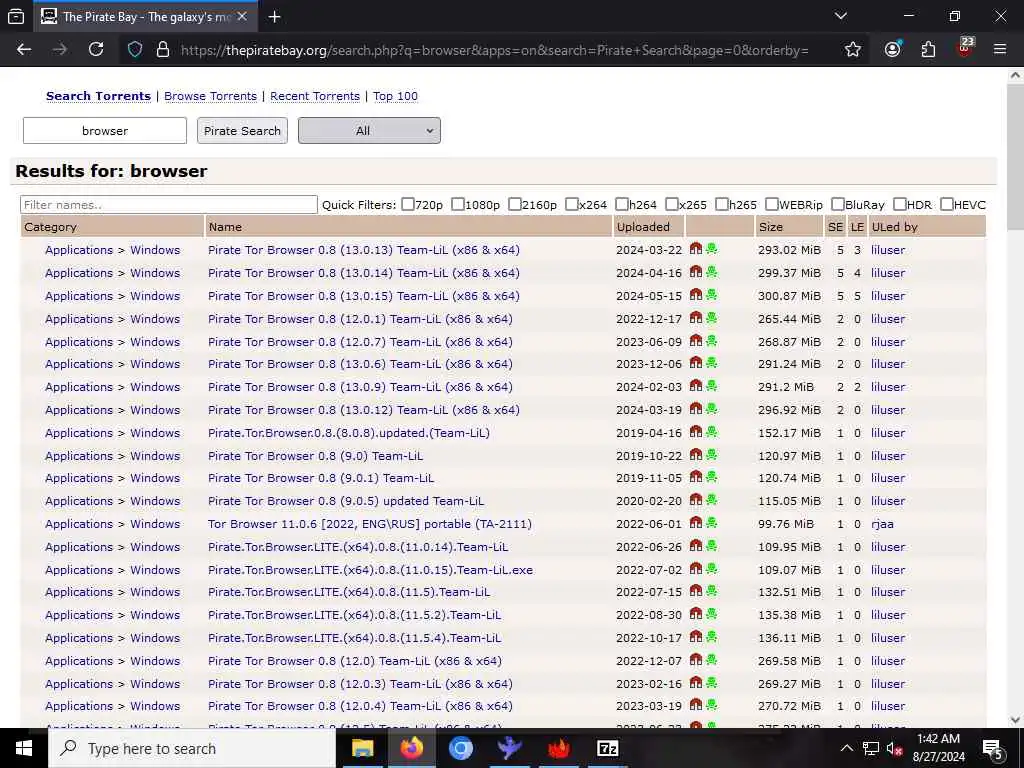The image size is (1024, 768).
Task: Open File Explorer from taskbar
Action: tap(362, 748)
